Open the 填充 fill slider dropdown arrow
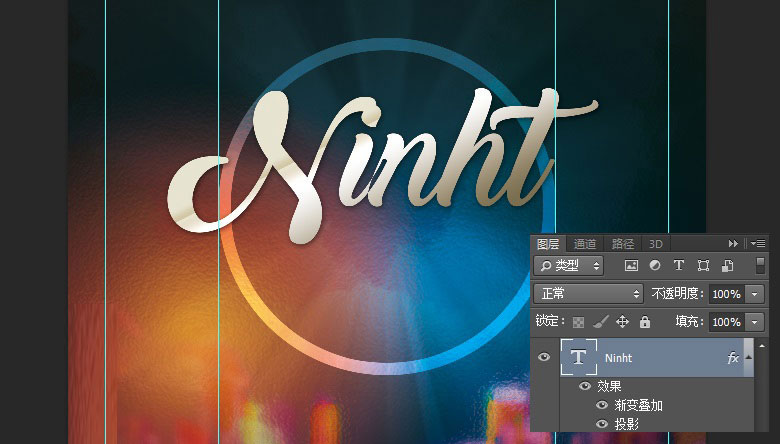 point(754,322)
